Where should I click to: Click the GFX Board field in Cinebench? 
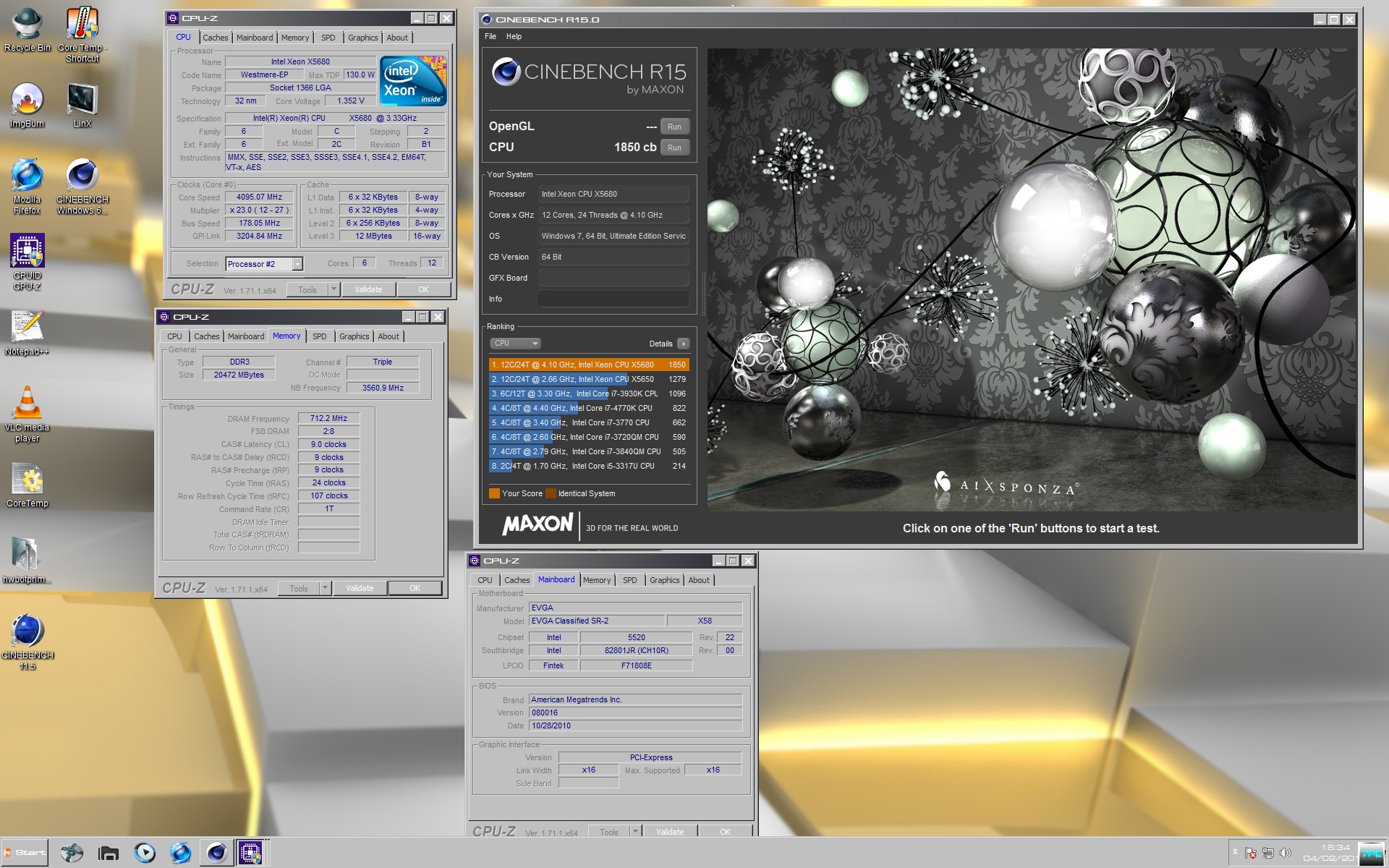[613, 278]
